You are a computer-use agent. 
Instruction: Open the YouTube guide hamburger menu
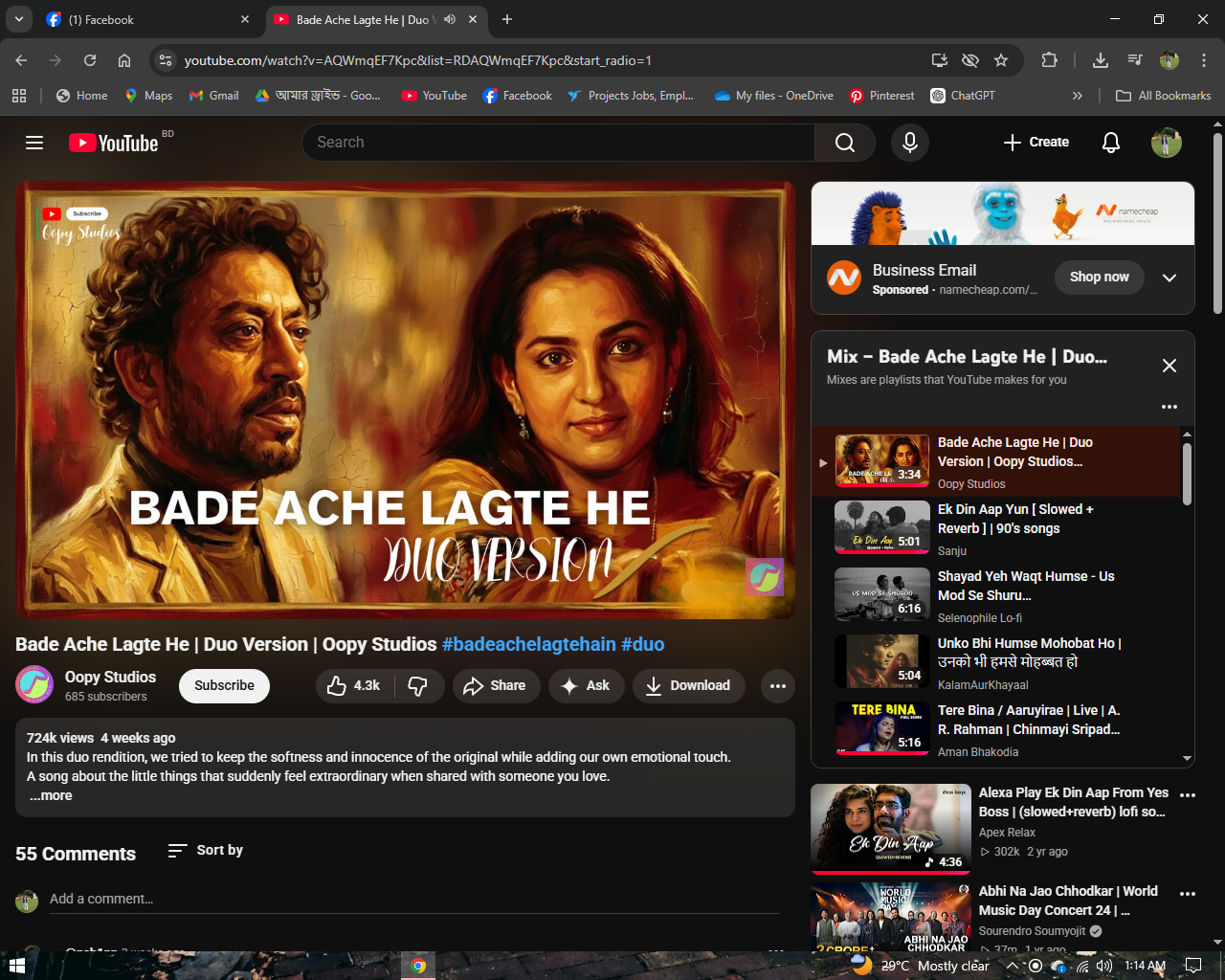[x=34, y=143]
